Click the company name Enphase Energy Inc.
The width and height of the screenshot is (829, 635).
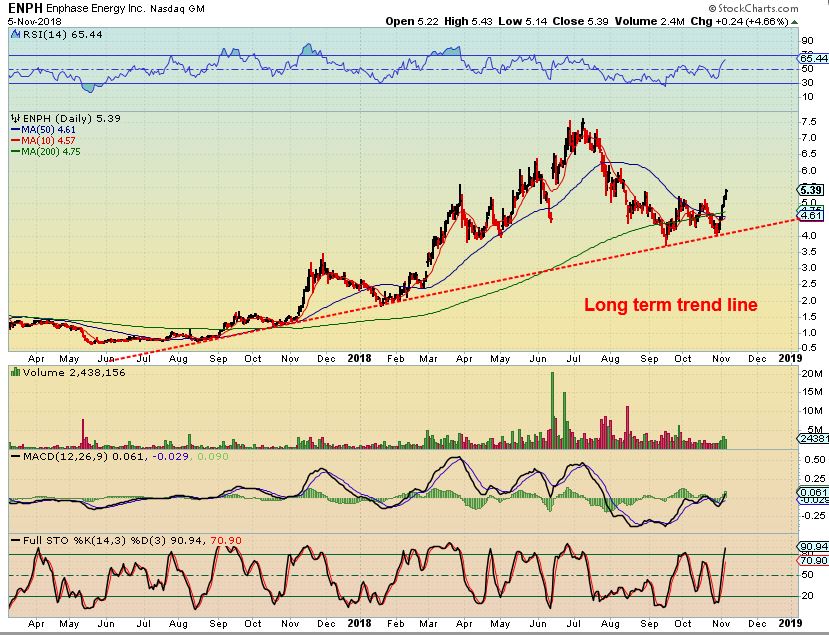click(95, 8)
